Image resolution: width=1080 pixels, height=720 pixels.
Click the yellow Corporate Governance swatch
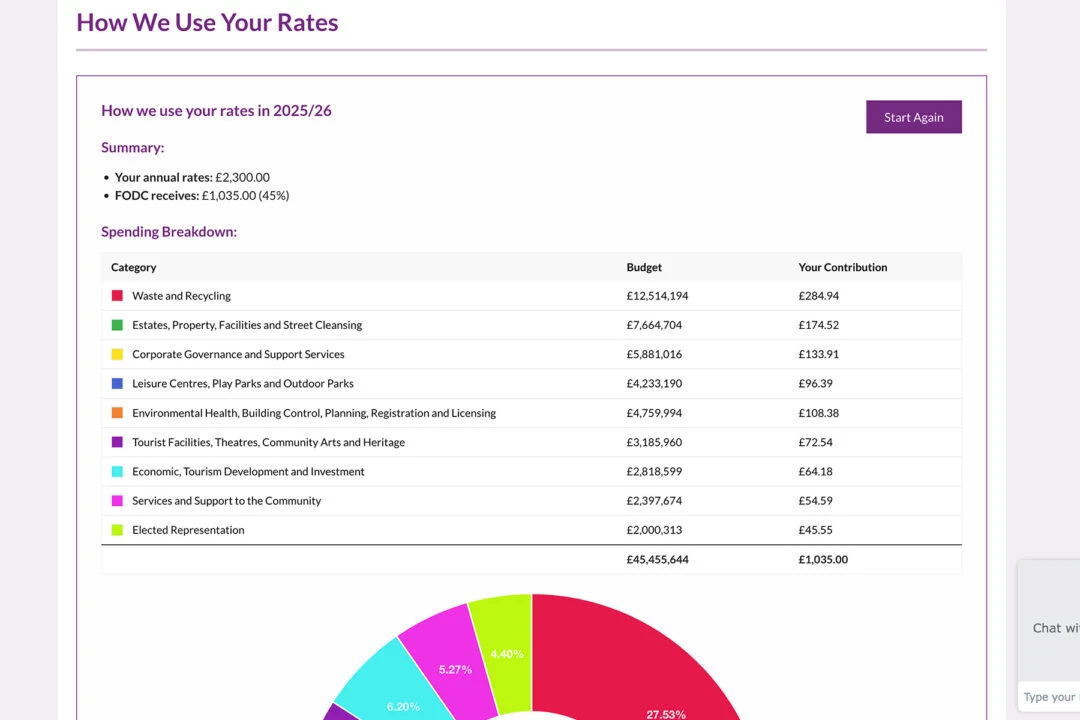[117, 354]
